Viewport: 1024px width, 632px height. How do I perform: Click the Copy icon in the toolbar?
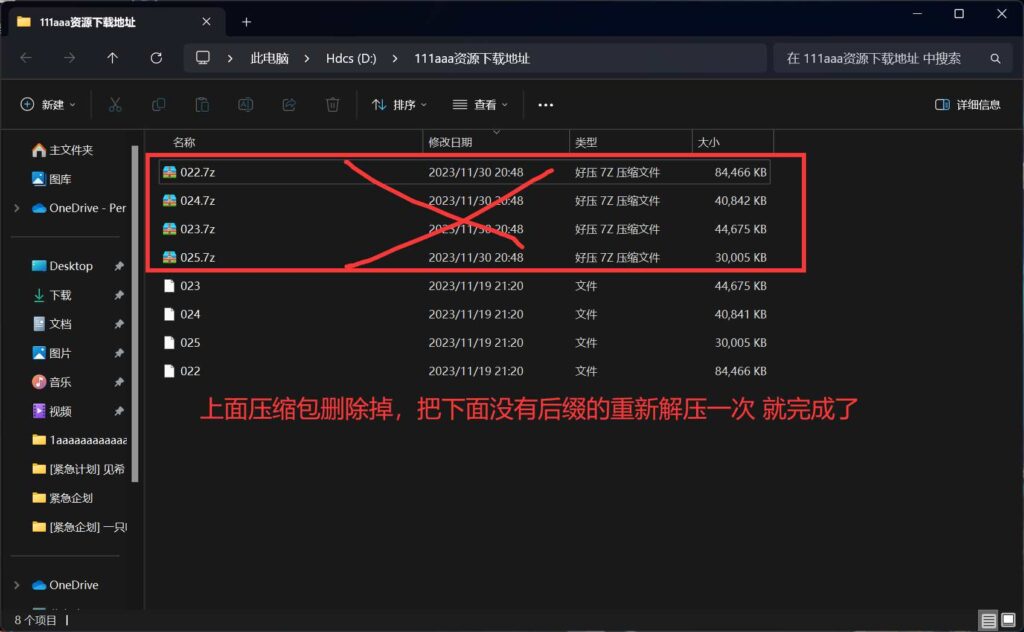pyautogui.click(x=159, y=104)
